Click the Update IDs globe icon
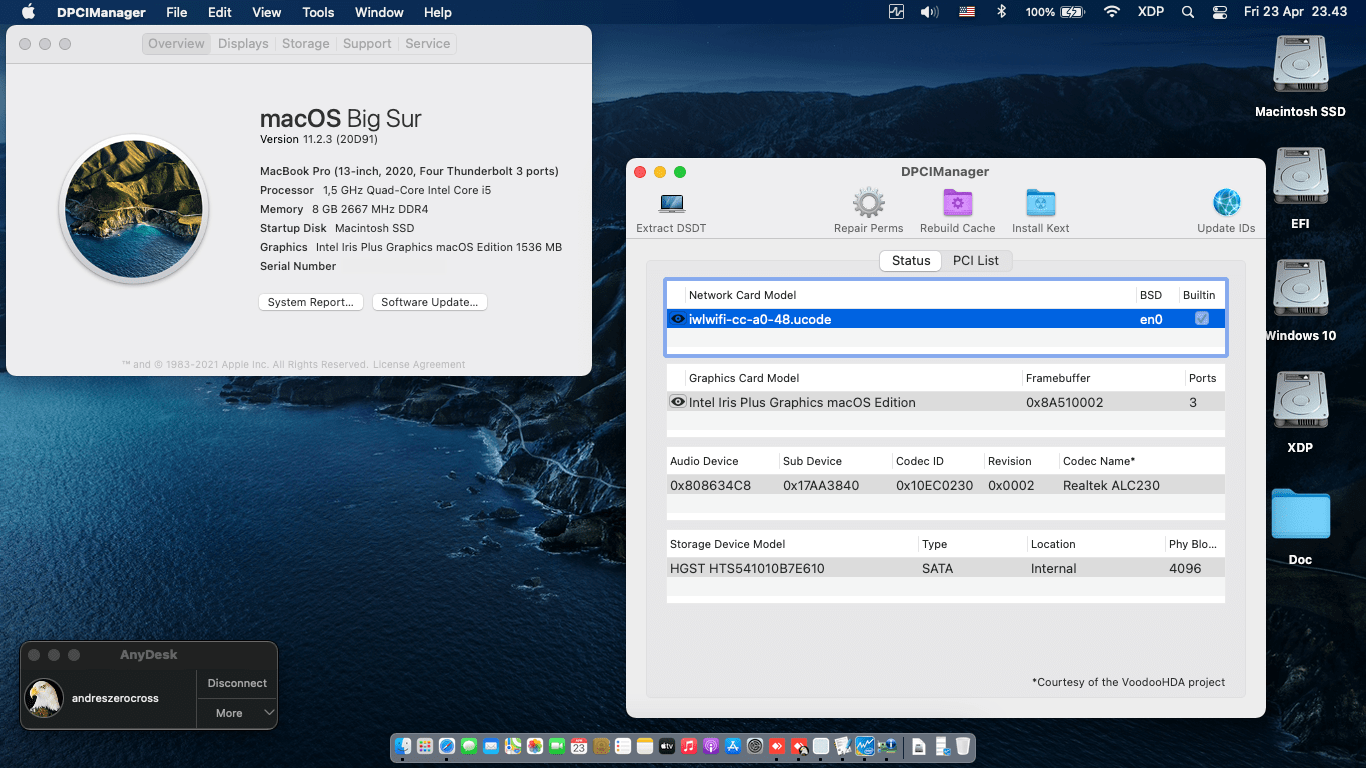 1226,203
